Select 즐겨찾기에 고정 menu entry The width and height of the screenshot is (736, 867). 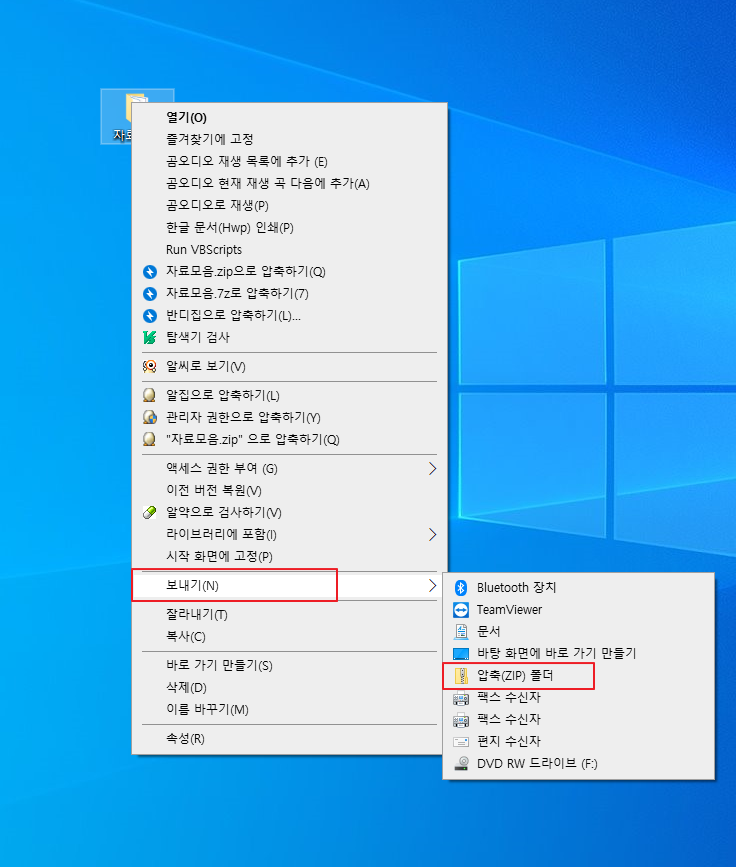pos(290,139)
